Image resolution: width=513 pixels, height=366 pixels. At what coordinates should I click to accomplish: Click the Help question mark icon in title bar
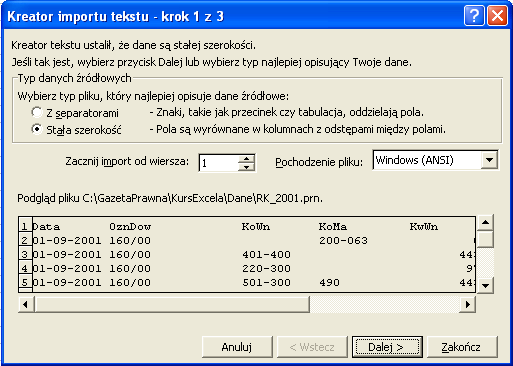point(474,16)
